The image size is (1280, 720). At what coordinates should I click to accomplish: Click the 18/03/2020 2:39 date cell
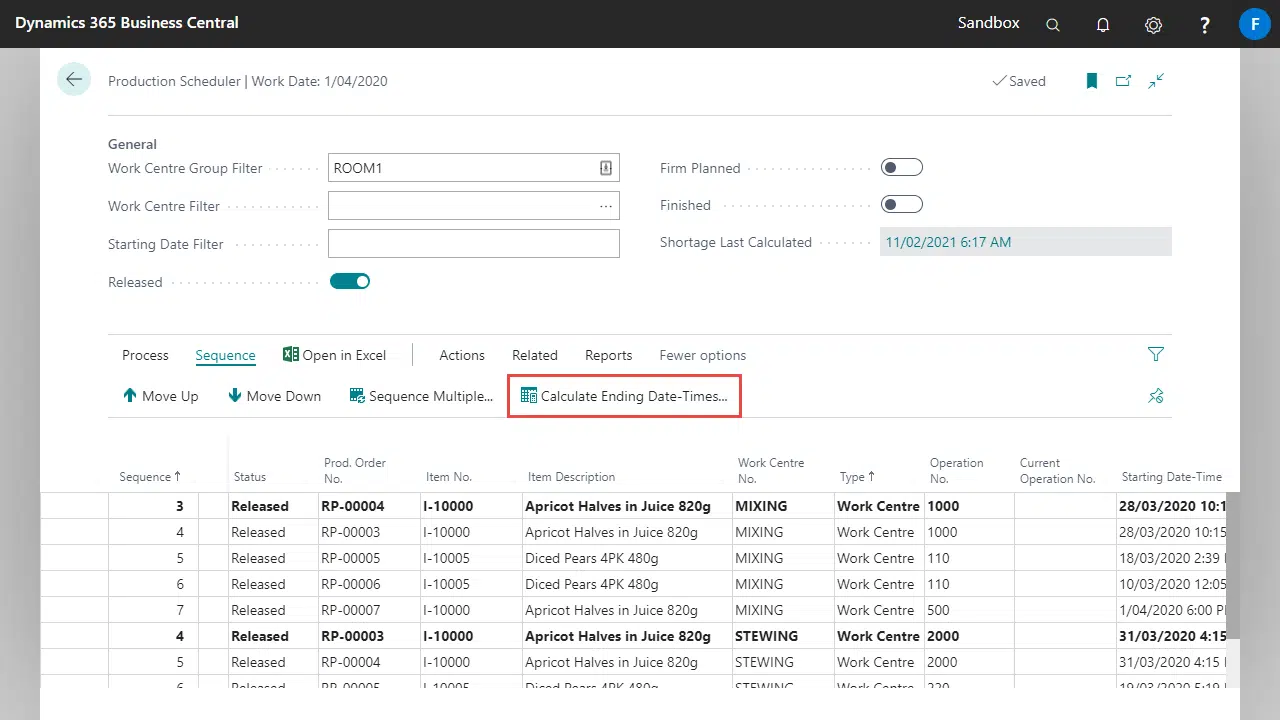pyautogui.click(x=1172, y=558)
